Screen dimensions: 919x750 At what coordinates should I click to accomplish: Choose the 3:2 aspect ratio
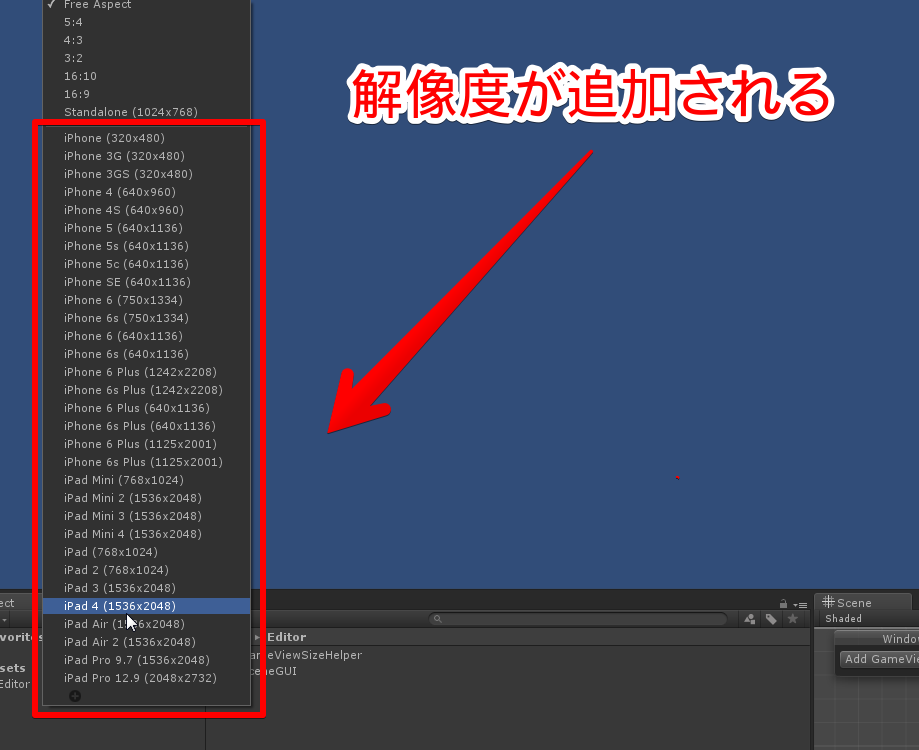pyautogui.click(x=147, y=59)
